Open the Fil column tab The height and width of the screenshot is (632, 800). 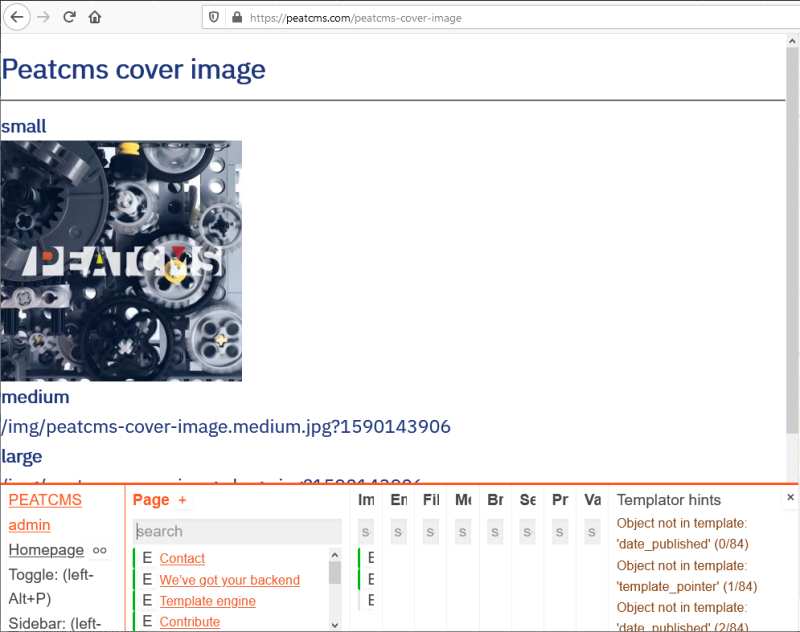pos(431,500)
